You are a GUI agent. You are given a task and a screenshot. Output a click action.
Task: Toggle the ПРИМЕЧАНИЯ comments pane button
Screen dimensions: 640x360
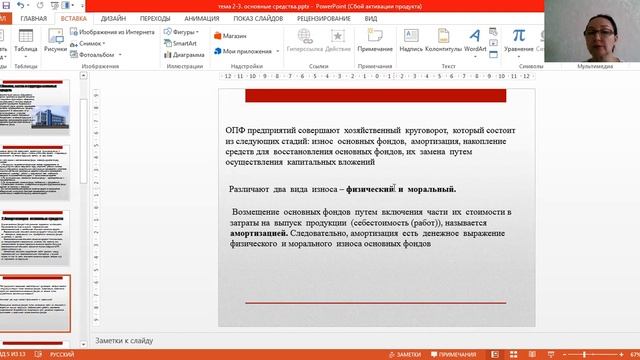[453, 354]
